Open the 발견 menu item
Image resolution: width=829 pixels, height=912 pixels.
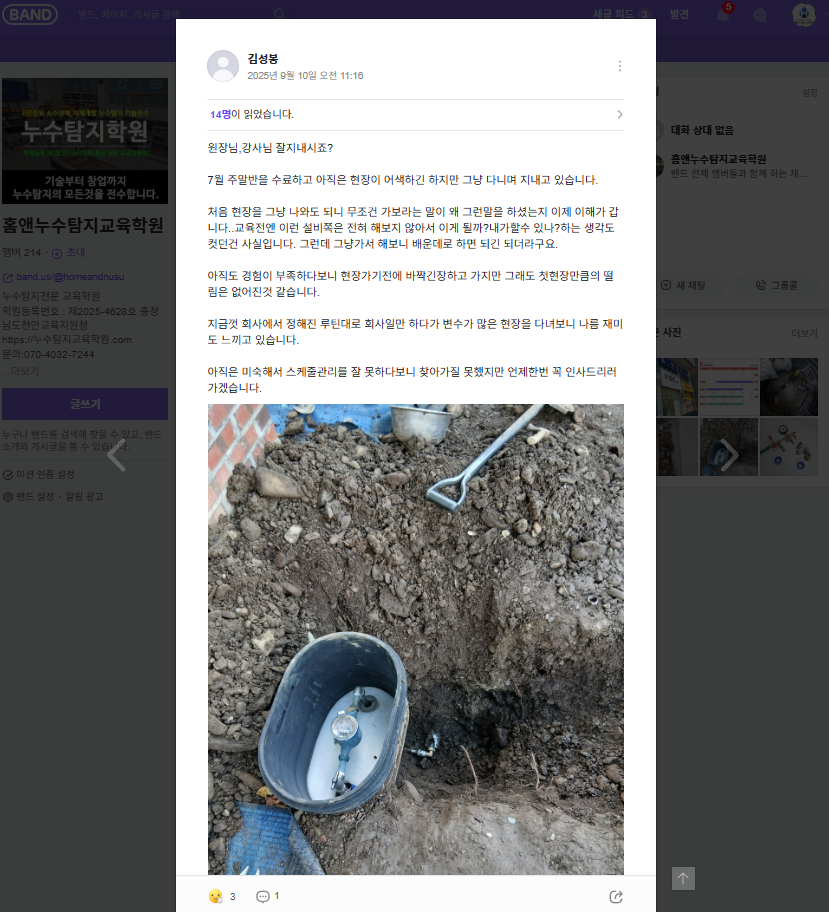click(x=679, y=14)
